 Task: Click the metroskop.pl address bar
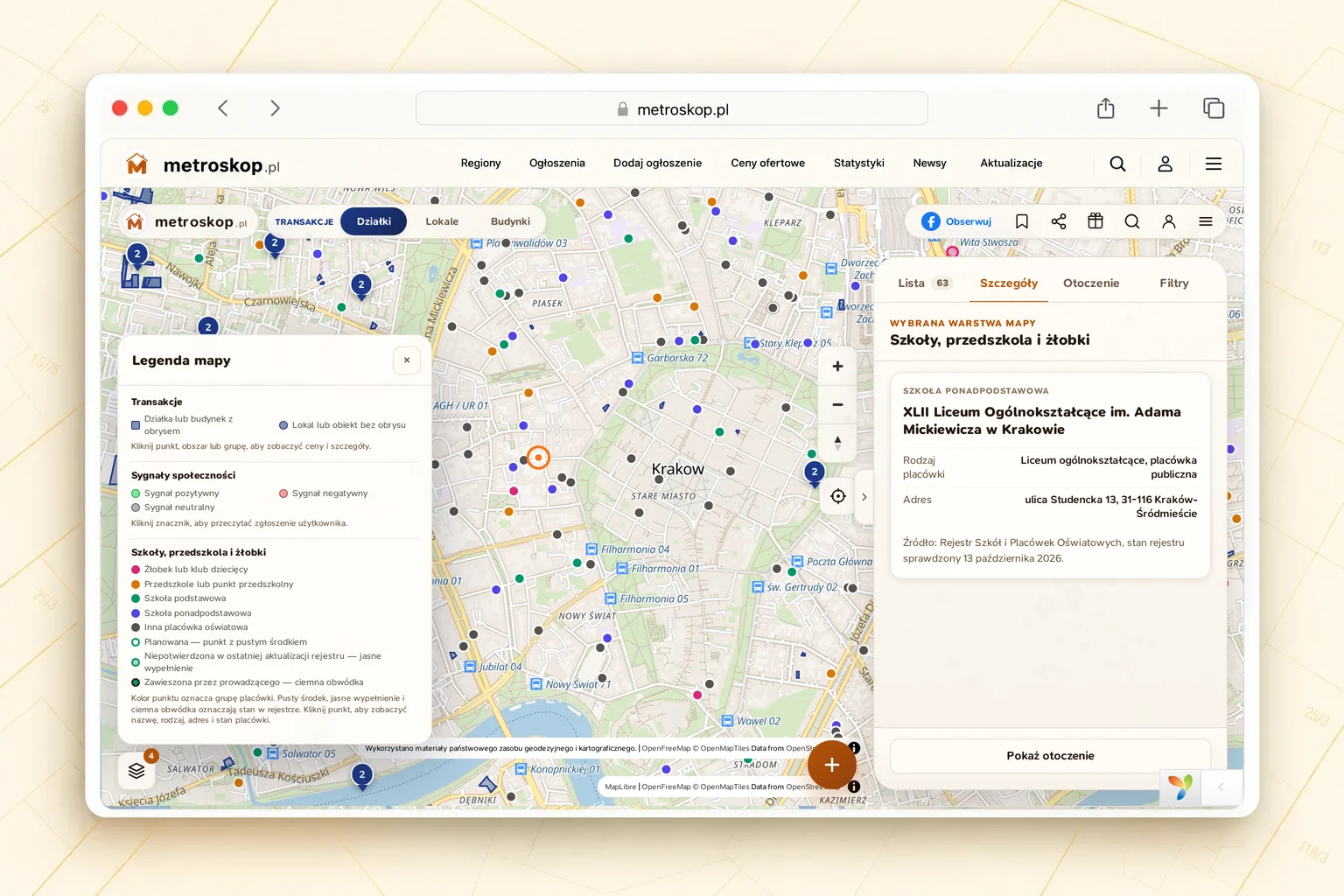671,108
